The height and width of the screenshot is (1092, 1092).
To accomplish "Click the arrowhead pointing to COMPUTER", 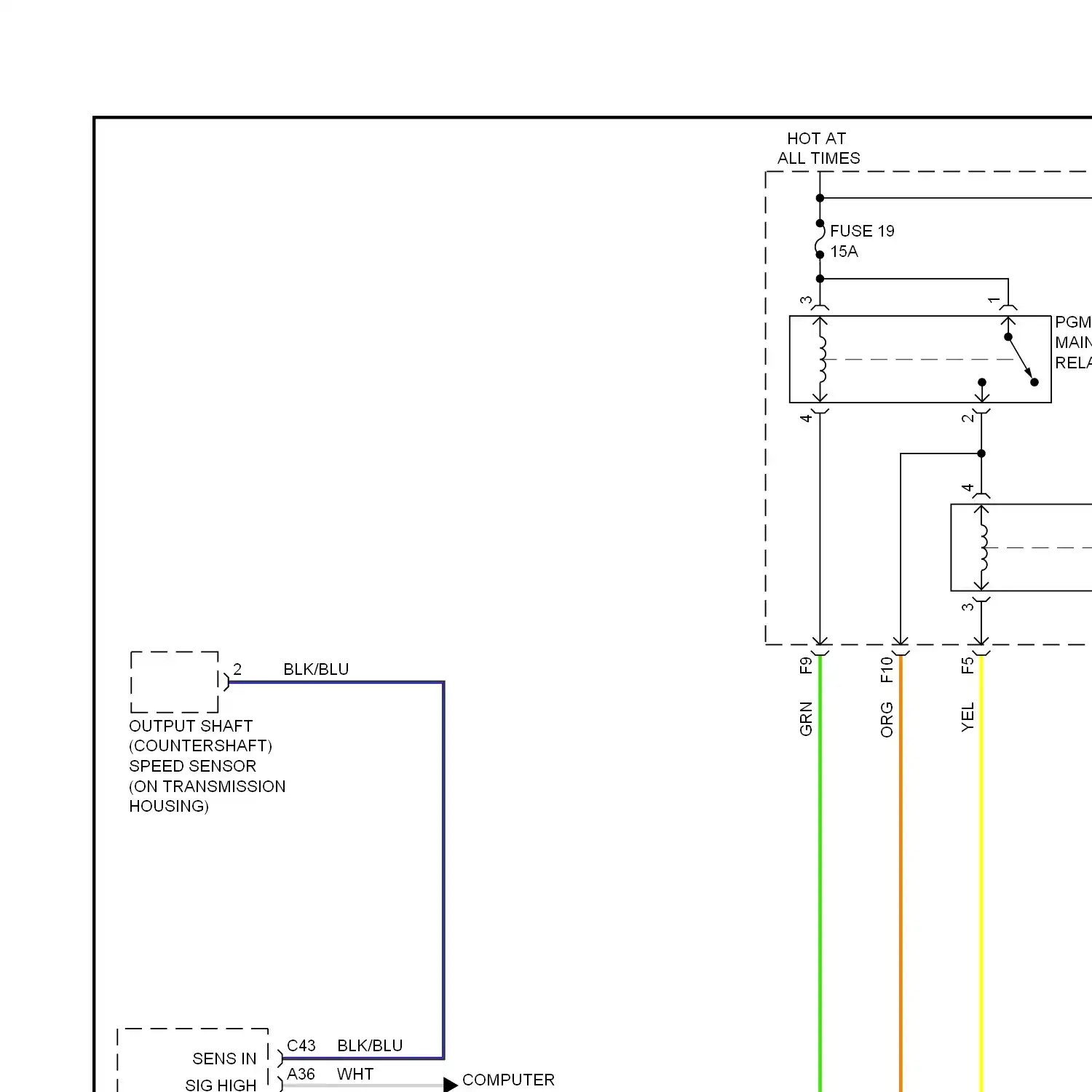I will [451, 1085].
